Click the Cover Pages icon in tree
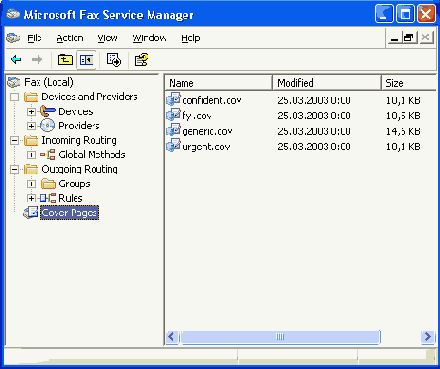 (31, 213)
